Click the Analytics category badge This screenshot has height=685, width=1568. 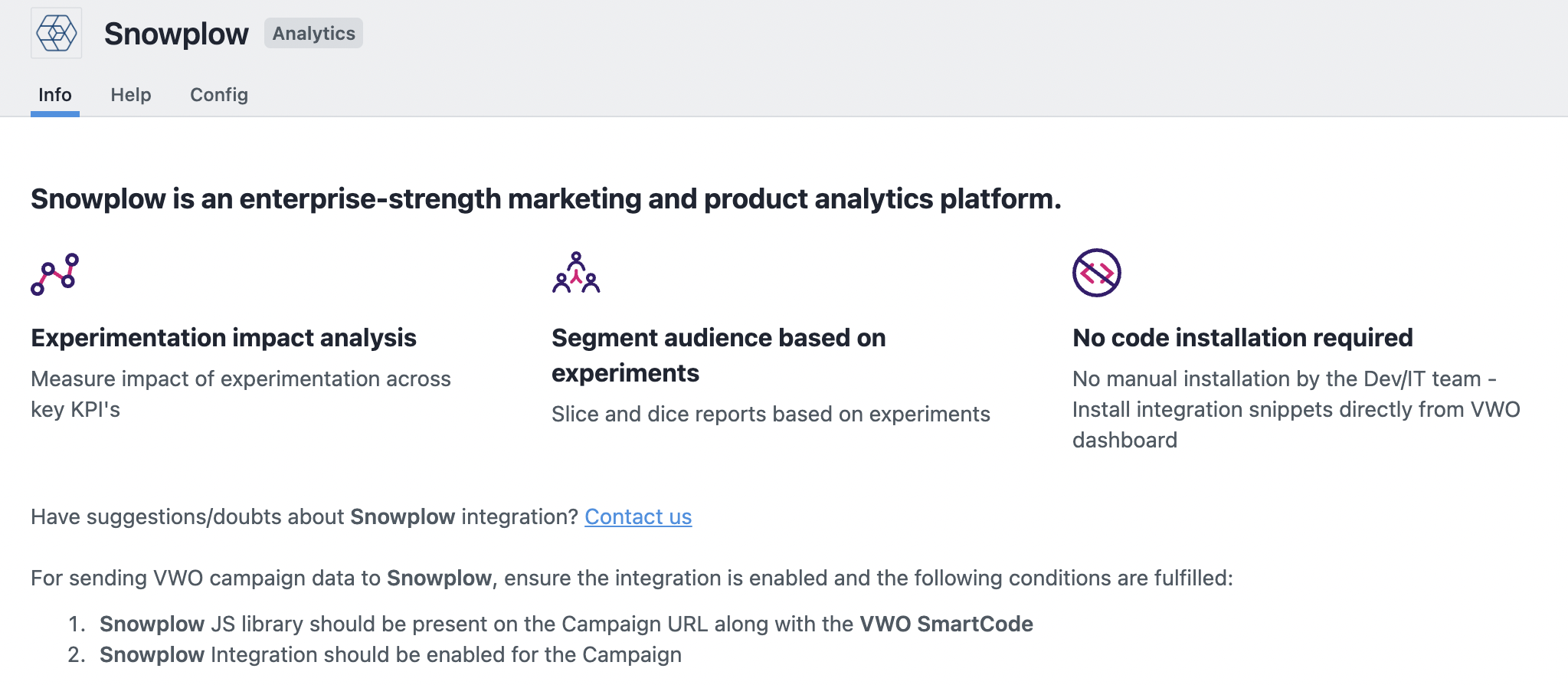[x=314, y=34]
